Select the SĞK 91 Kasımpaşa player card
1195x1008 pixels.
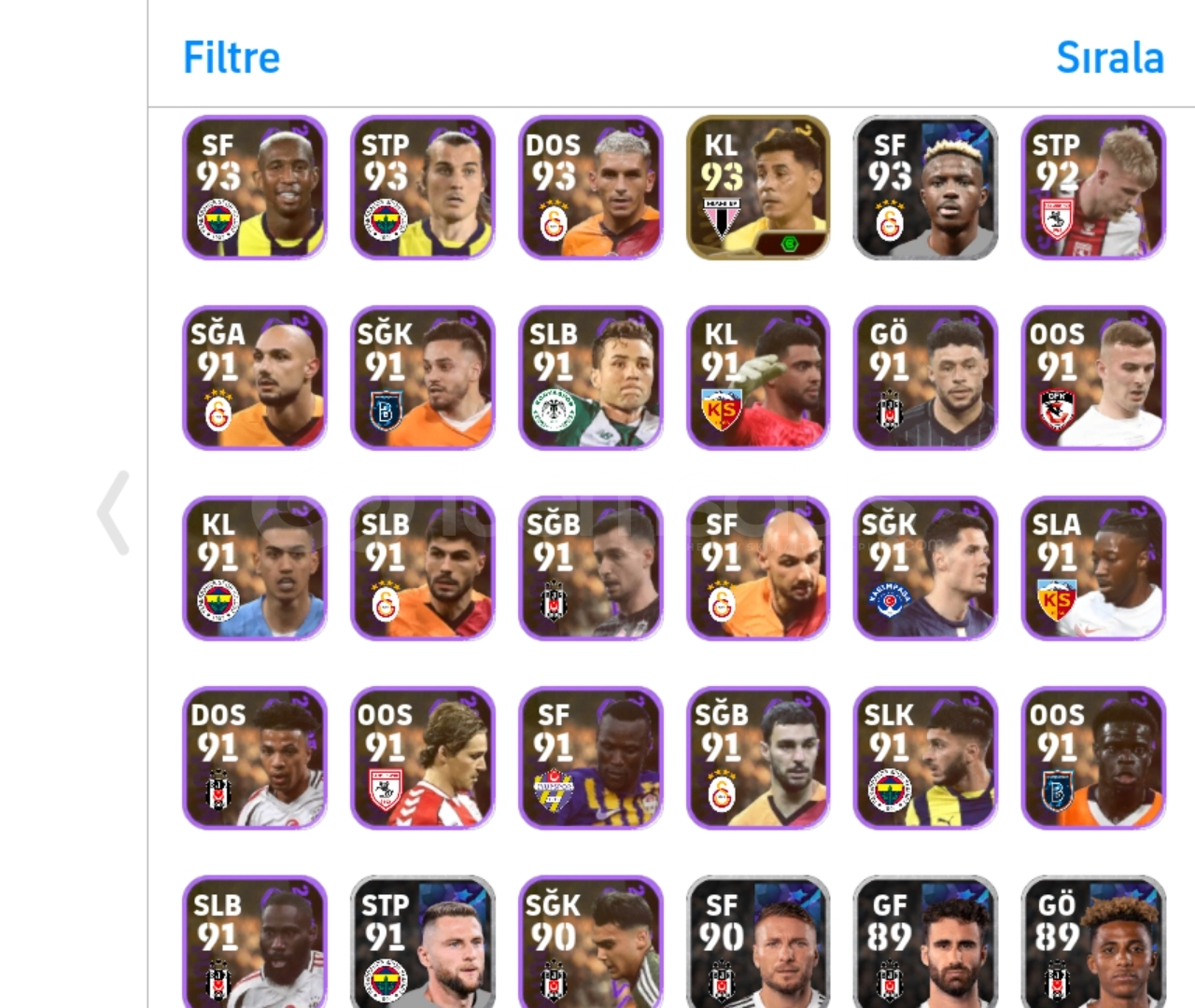click(x=926, y=568)
